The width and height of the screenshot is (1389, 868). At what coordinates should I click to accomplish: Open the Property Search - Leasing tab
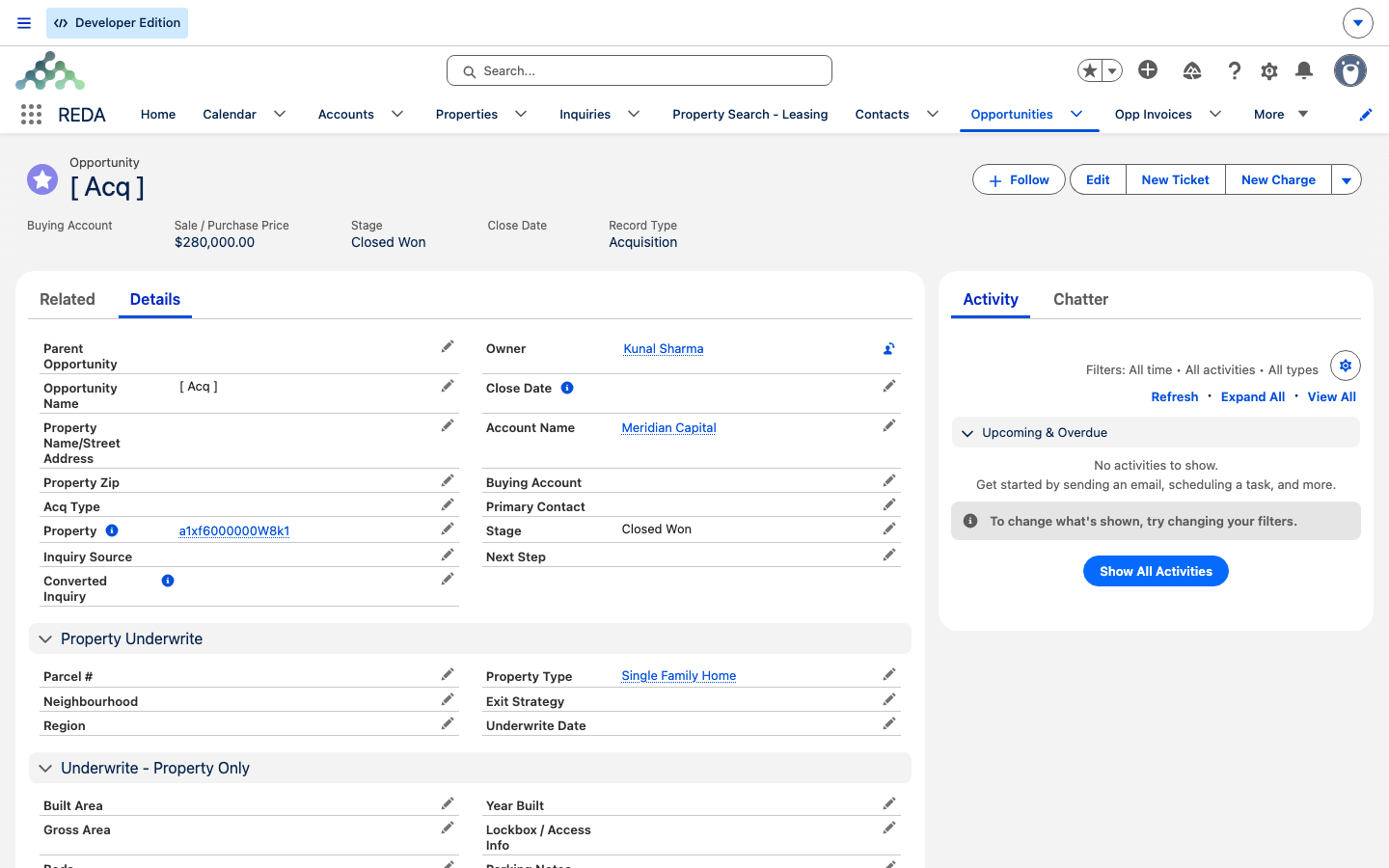750,114
